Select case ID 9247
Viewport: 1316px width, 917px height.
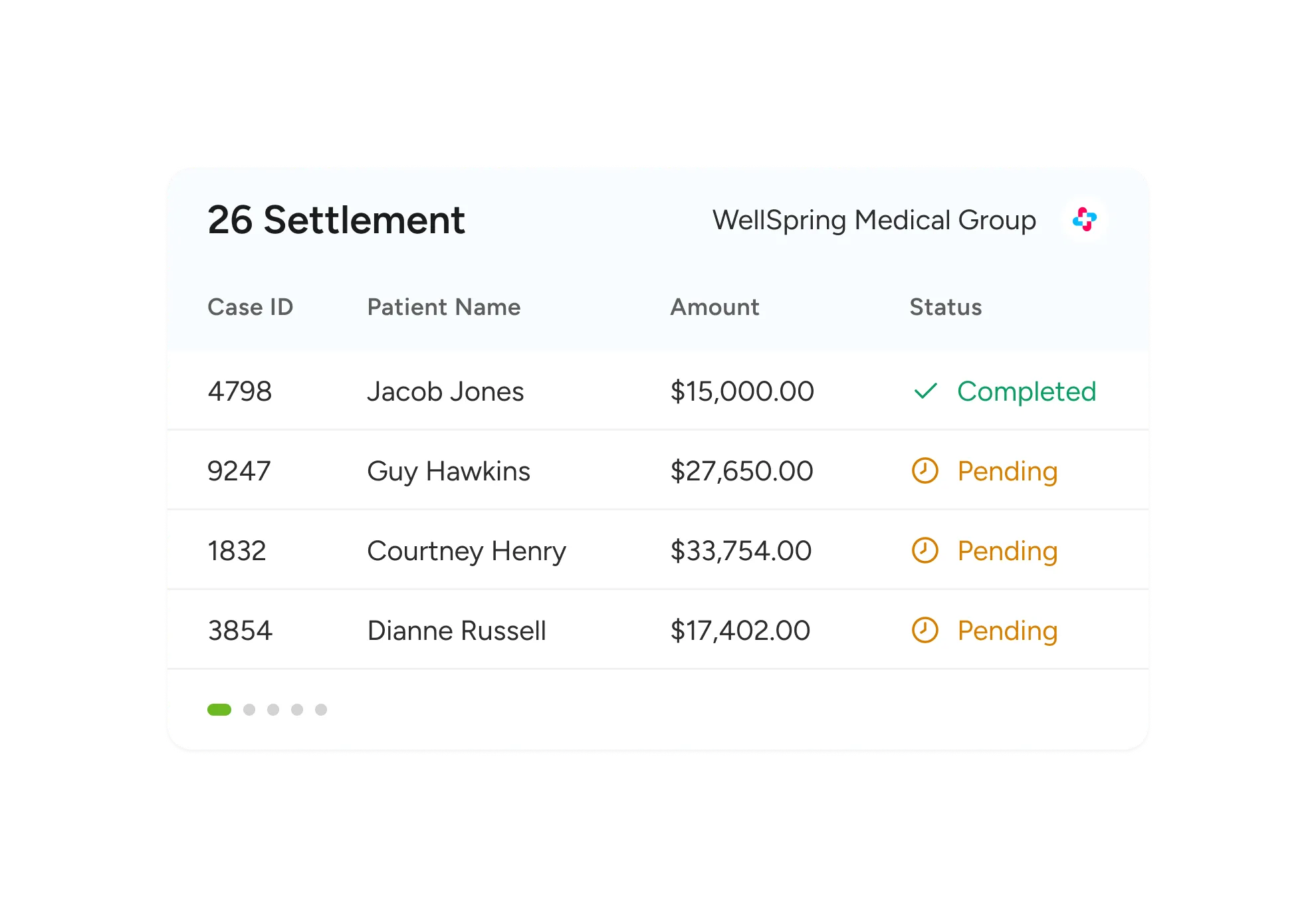(239, 471)
